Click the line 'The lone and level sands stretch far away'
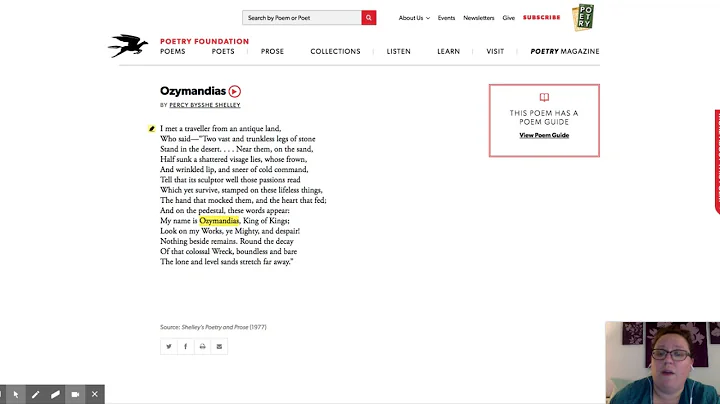Screen dimensions: 720x404 [x=227, y=262]
